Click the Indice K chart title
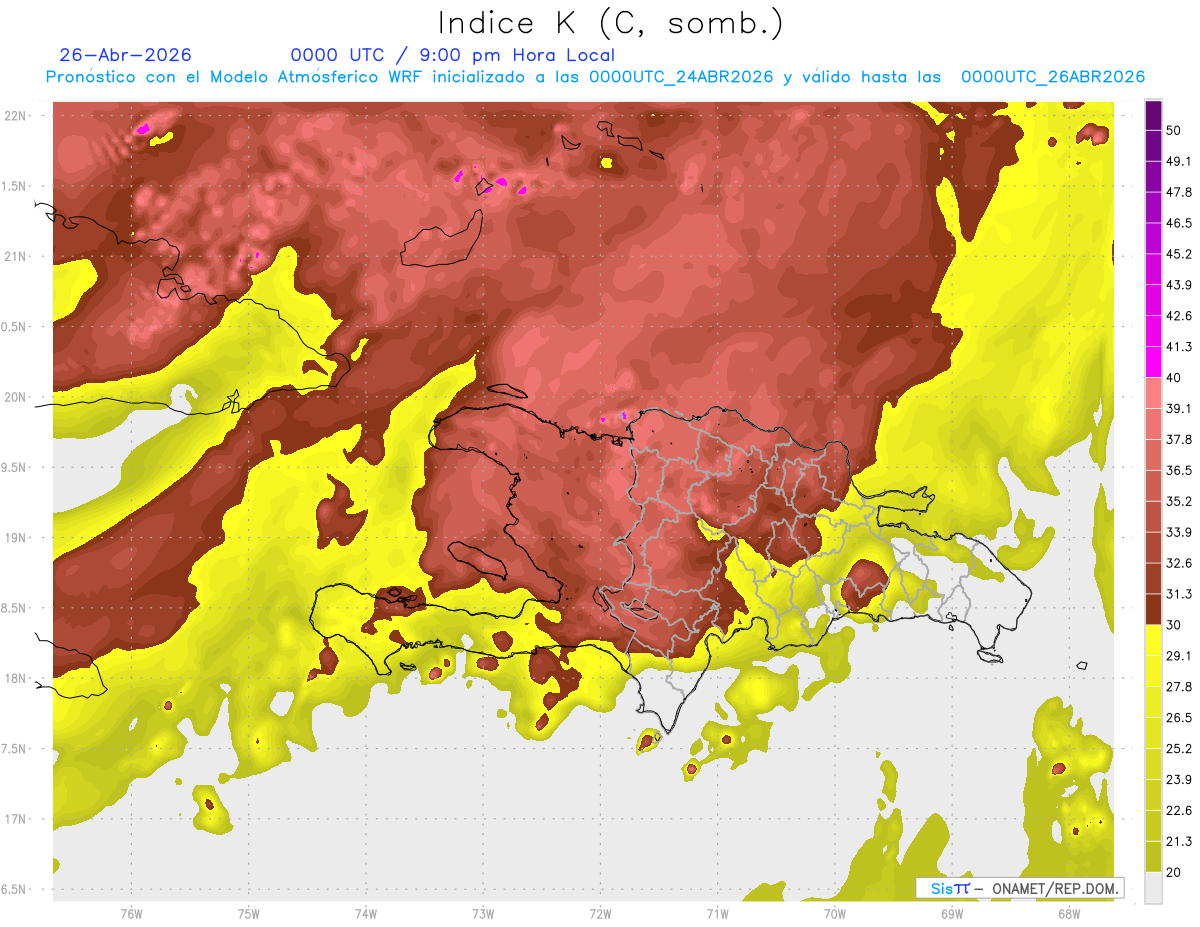1200x927 pixels. point(610,23)
